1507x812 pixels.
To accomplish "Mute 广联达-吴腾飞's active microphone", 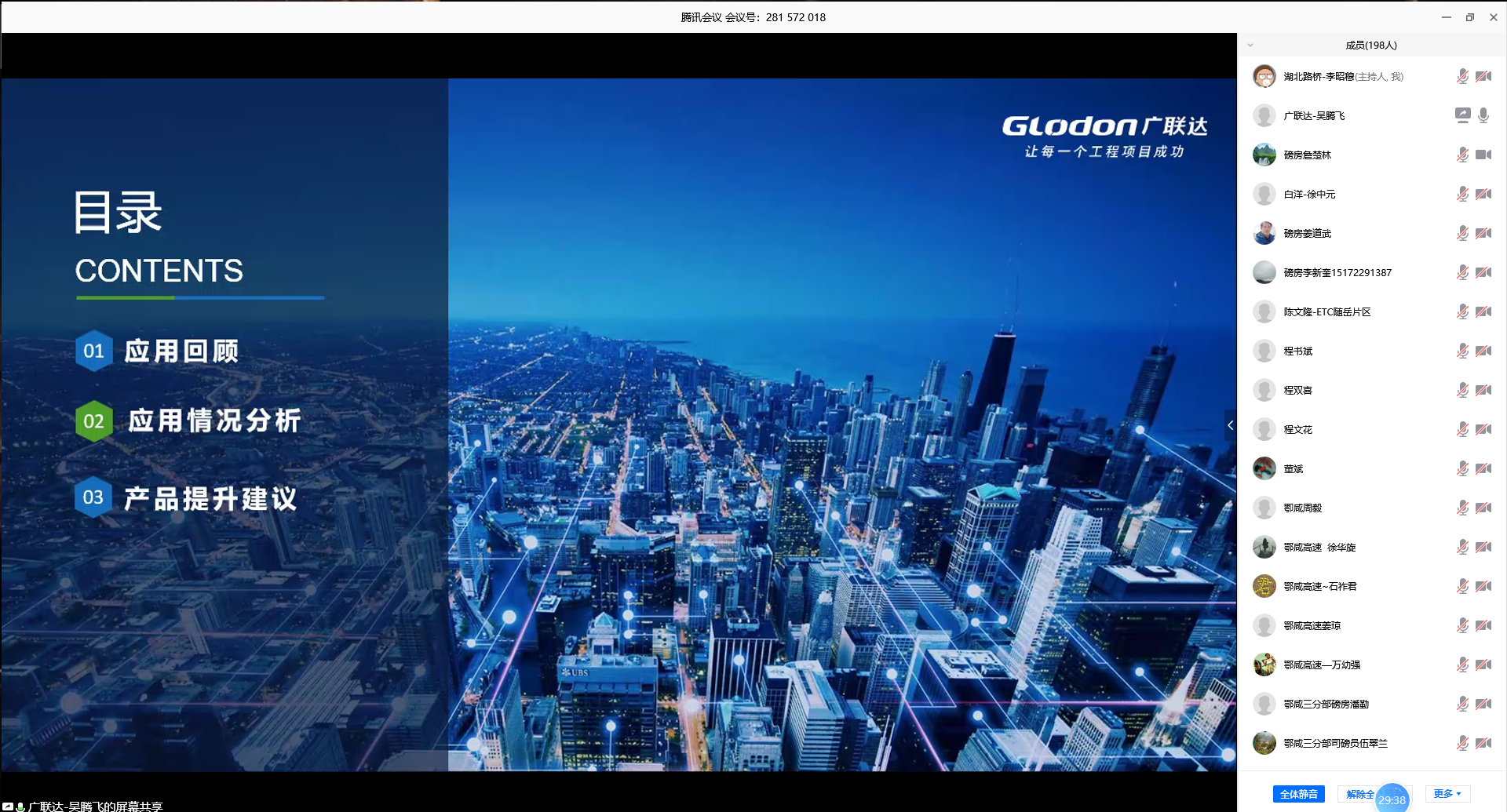I will point(1483,115).
